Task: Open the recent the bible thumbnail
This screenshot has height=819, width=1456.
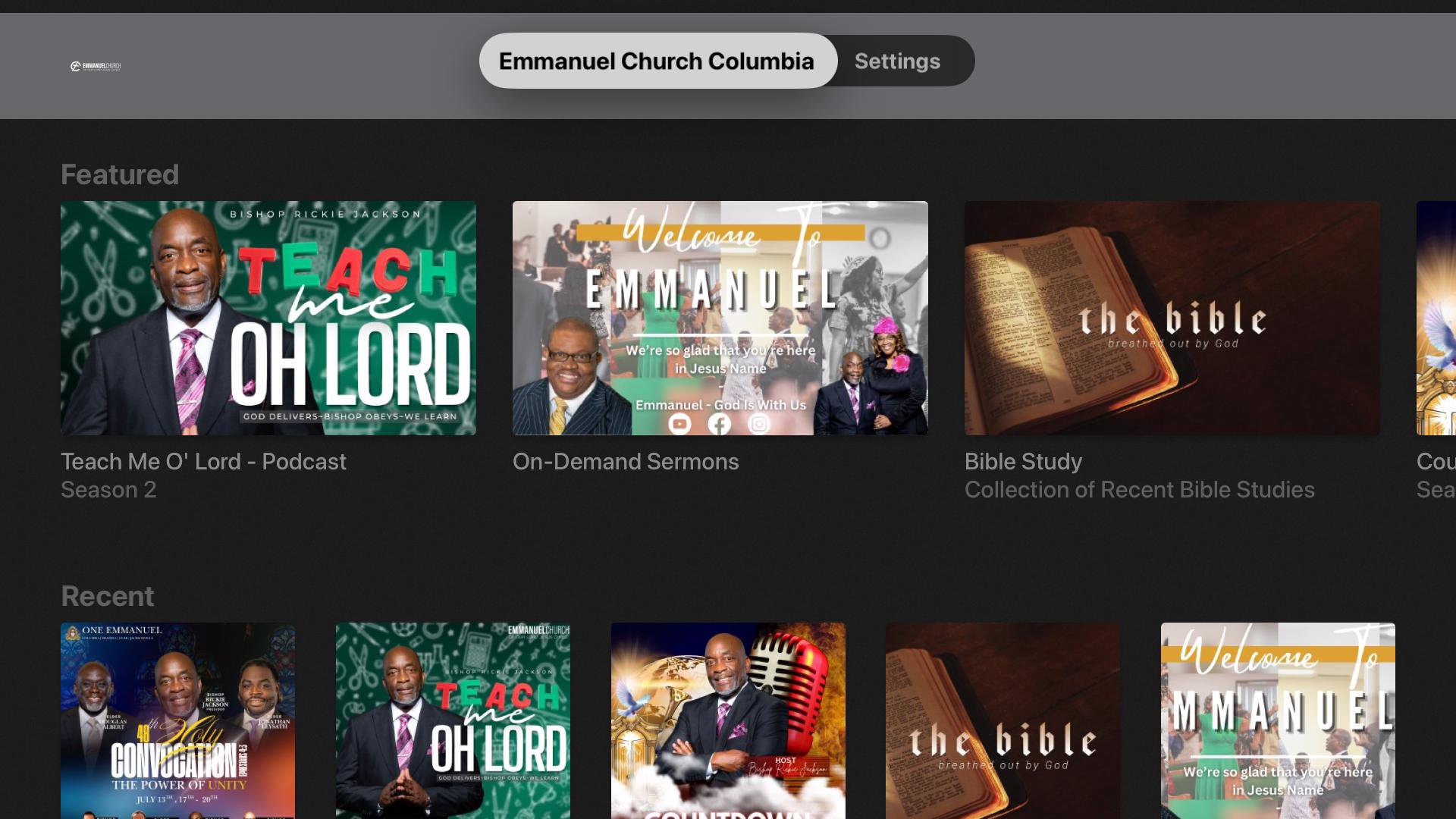Action: 1003,720
